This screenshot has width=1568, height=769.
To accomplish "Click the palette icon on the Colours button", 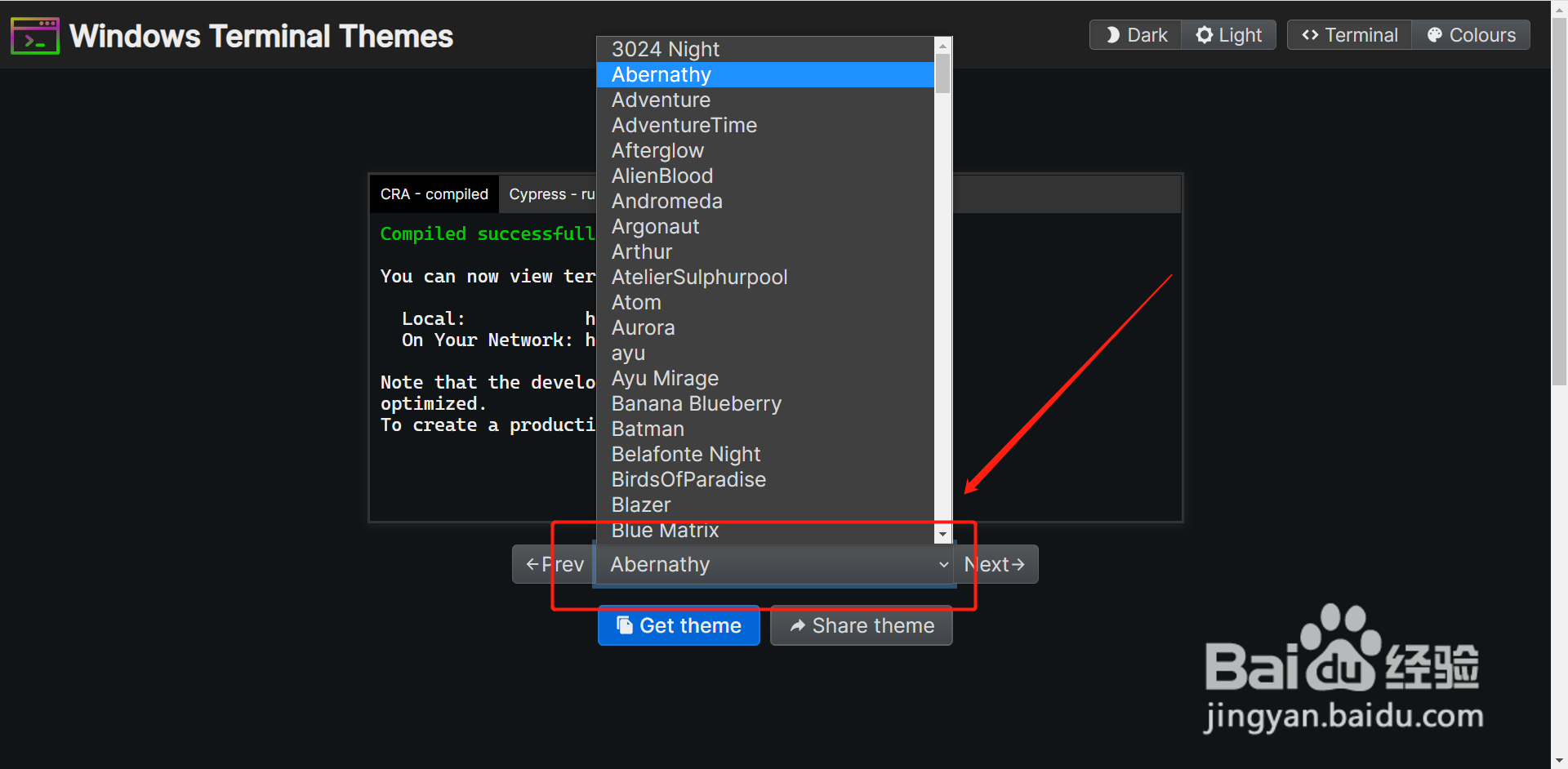I will 1435,34.
